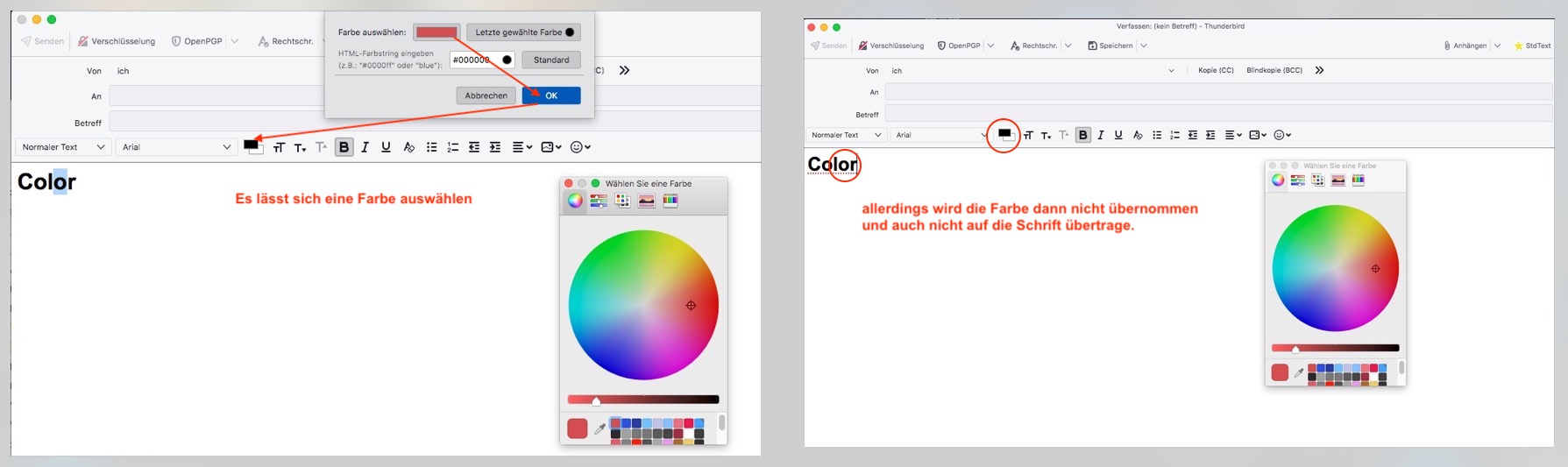Click the An recipient field in left window
The height and width of the screenshot is (467, 1568).
click(x=434, y=96)
